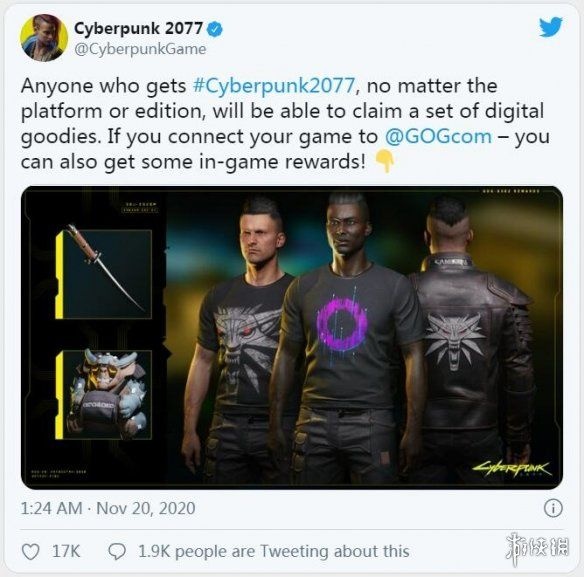Click the pointing-down hand emoji
This screenshot has width=584, height=577.
click(x=384, y=161)
